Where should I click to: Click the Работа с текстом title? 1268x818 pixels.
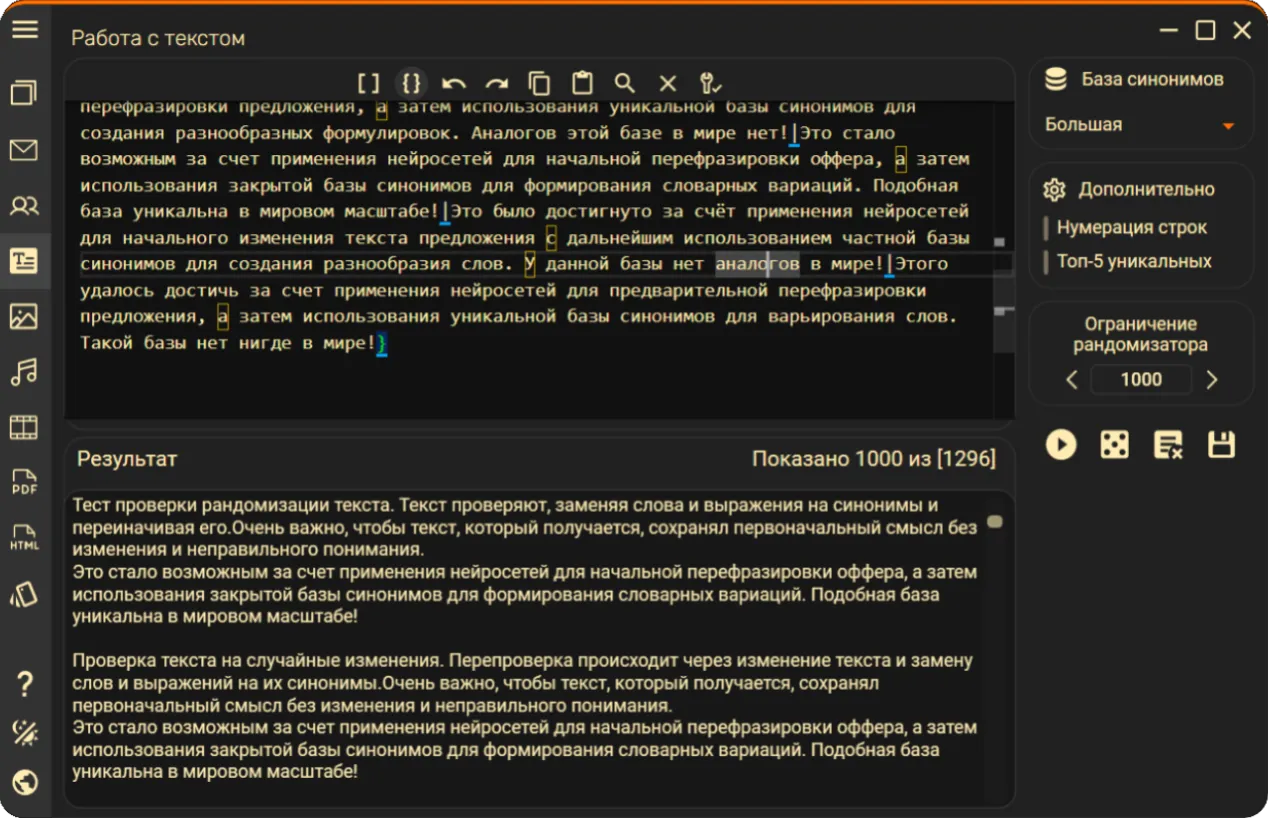tap(158, 39)
